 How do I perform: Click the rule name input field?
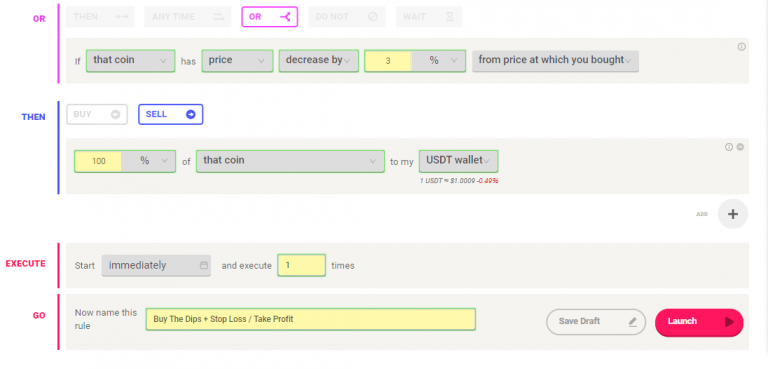(311, 319)
